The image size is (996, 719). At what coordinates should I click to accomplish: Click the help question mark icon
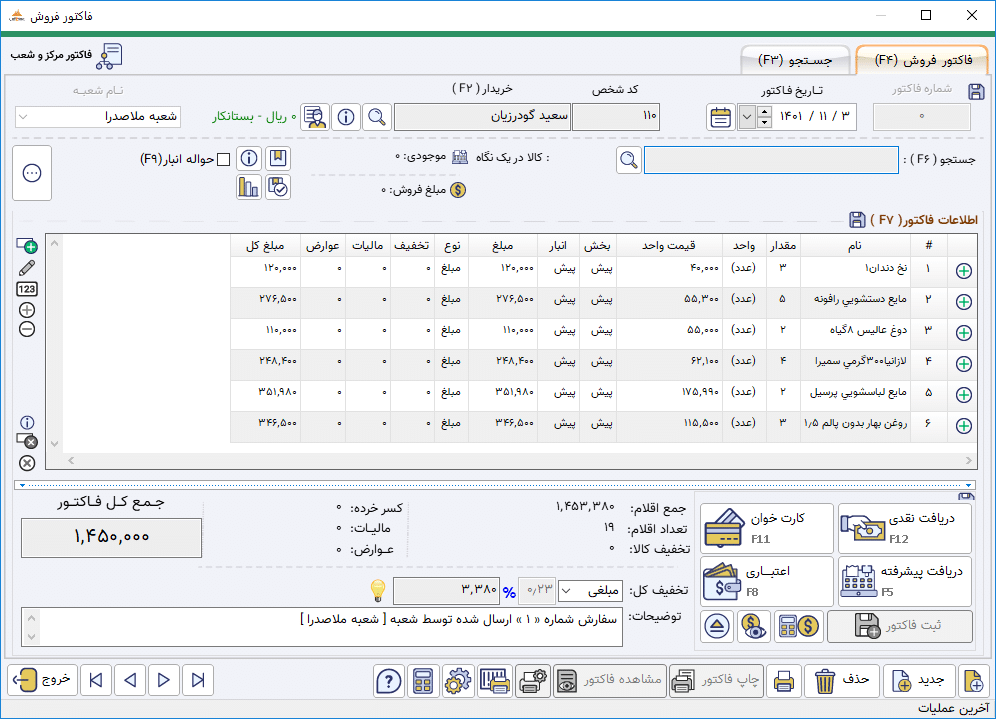click(388, 682)
